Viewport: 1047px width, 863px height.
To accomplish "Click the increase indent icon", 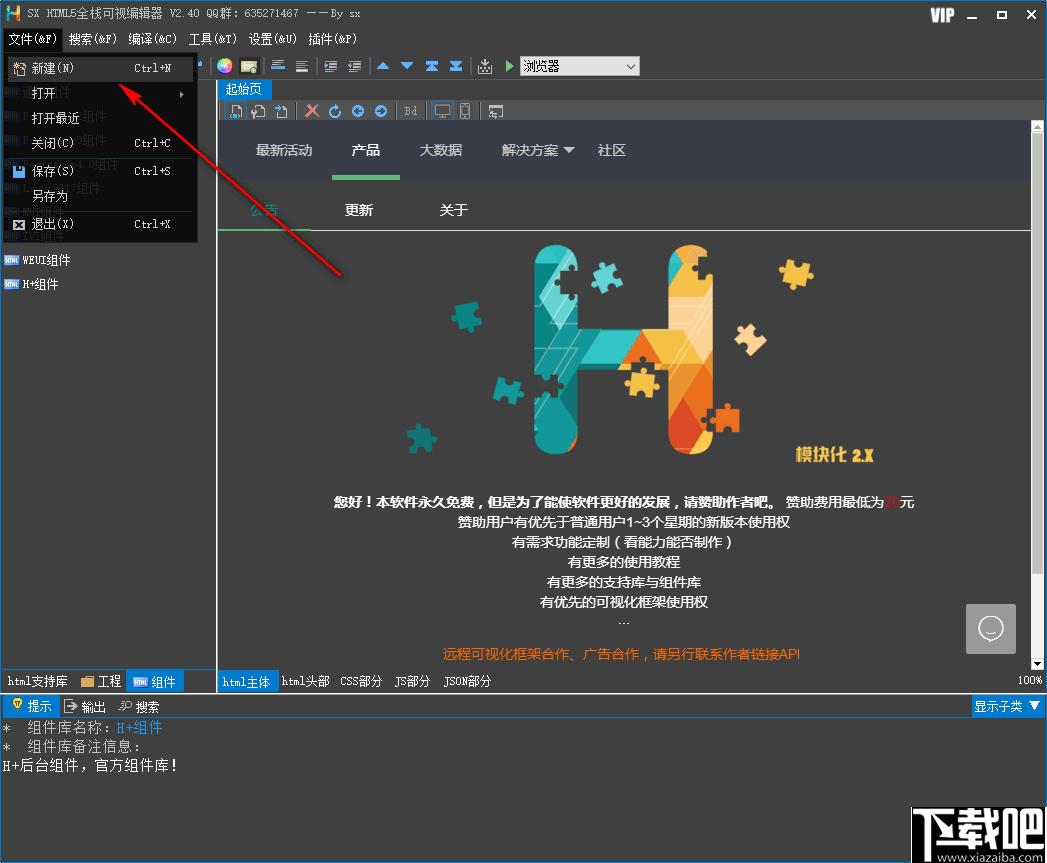I will pyautogui.click(x=331, y=65).
